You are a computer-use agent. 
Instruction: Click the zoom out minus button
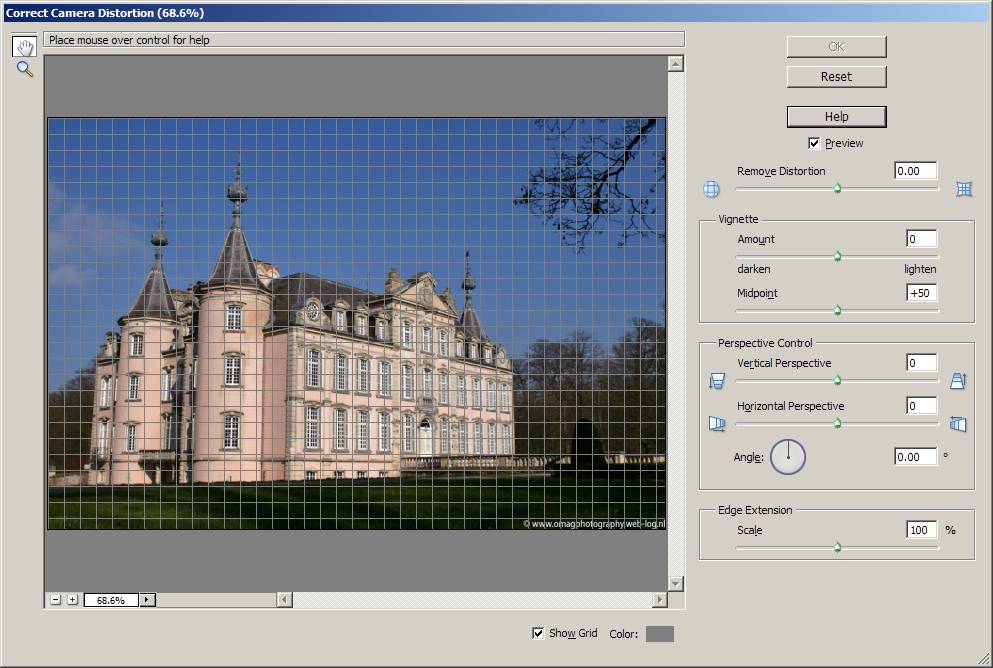pyautogui.click(x=56, y=600)
